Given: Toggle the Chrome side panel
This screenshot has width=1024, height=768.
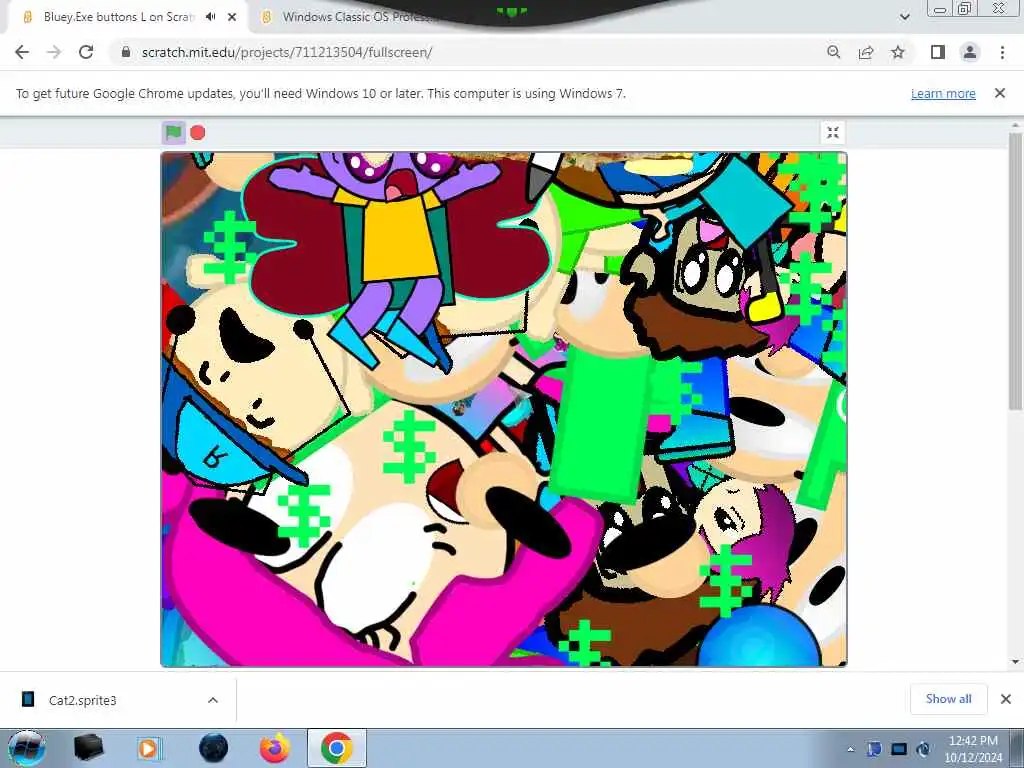Looking at the screenshot, I should [938, 52].
